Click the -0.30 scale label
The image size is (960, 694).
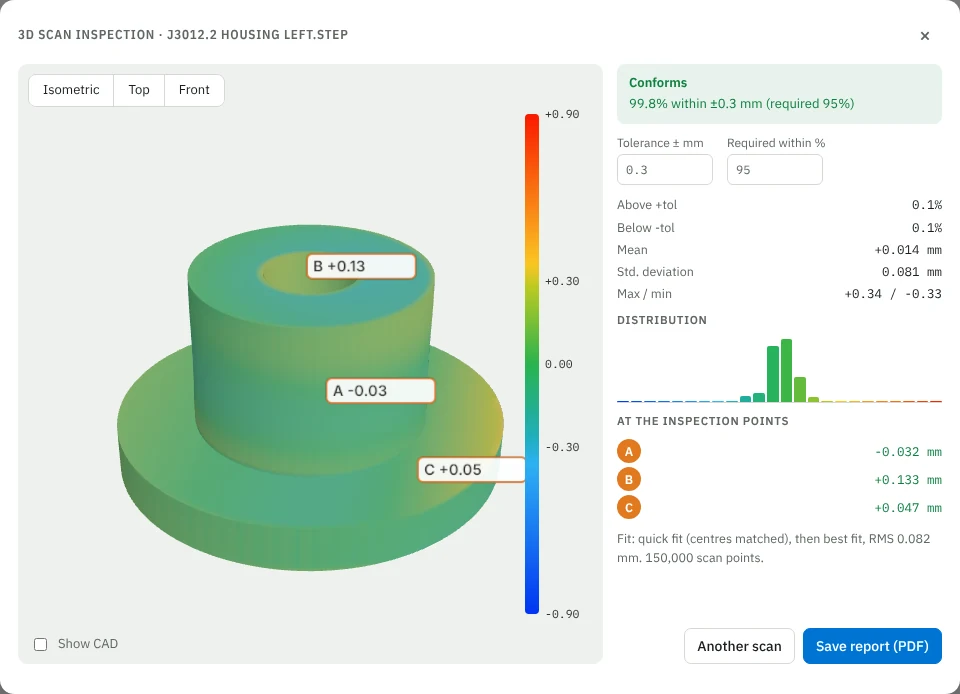(x=561, y=447)
